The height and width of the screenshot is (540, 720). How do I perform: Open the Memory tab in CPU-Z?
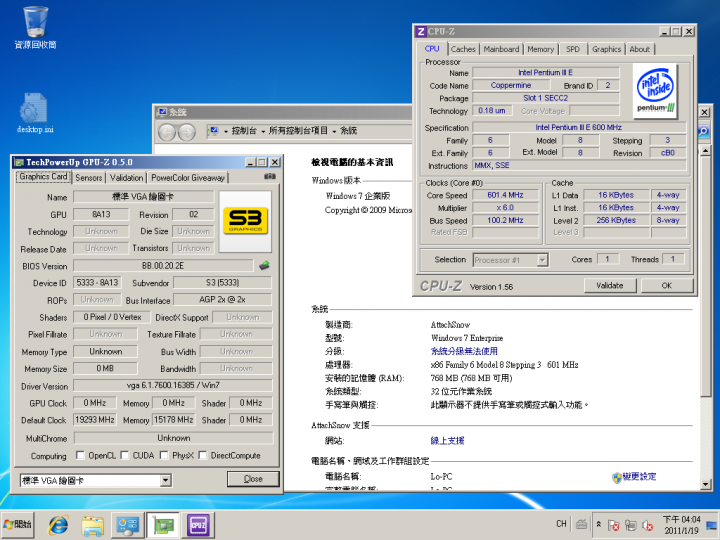coord(540,49)
